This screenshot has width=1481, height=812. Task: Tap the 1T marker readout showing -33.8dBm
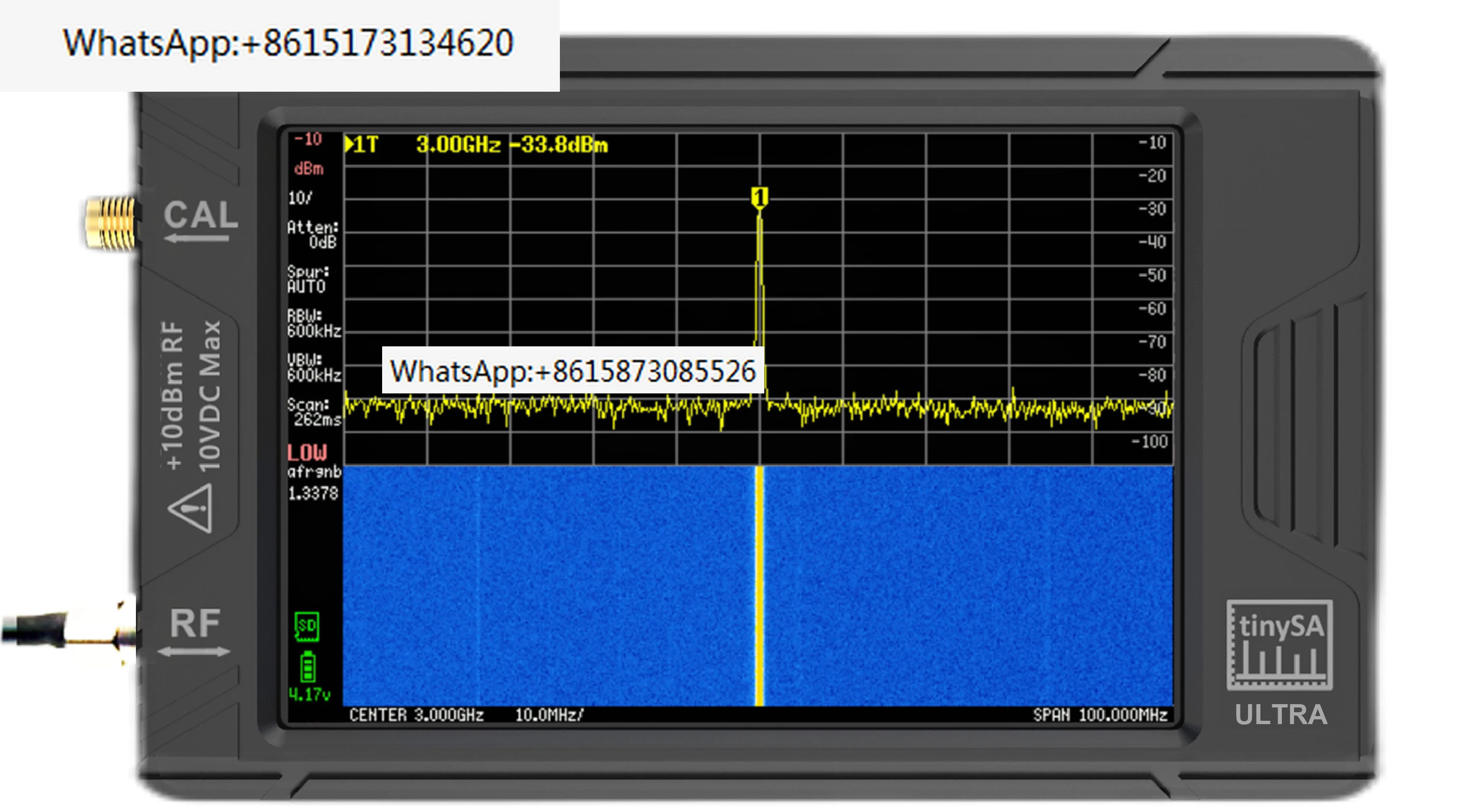tap(477, 145)
